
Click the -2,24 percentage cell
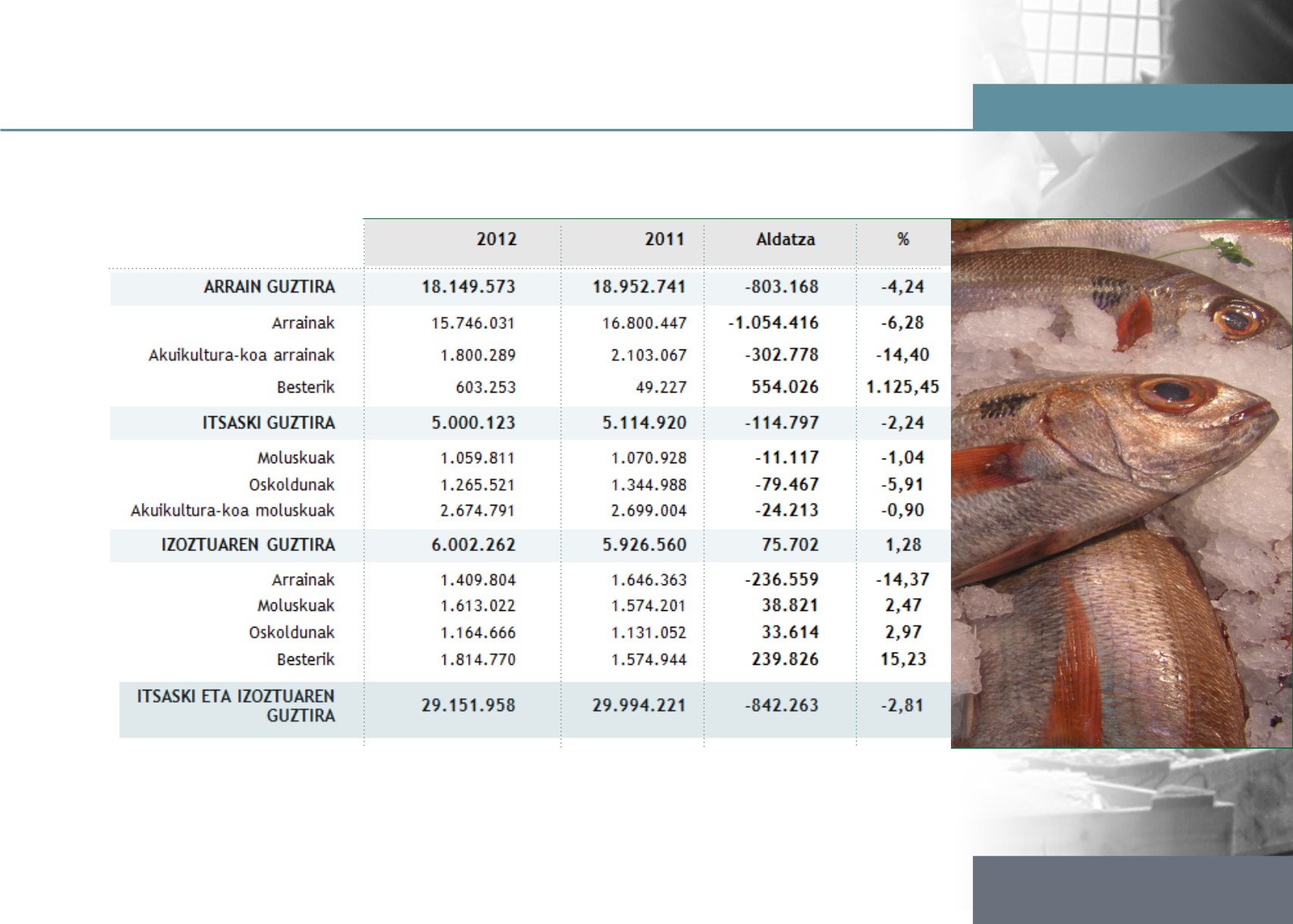[902, 423]
